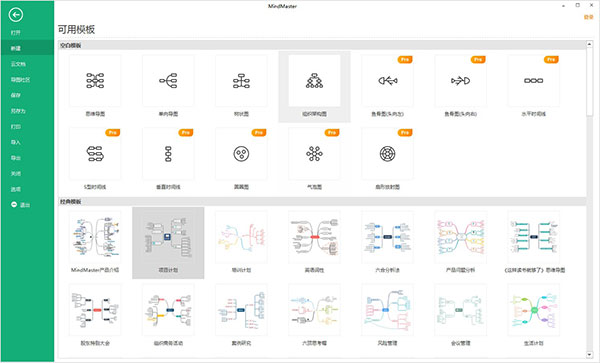The width and height of the screenshot is (600, 363).
Task: Select the S型时间线 S-shaped timeline template
Action: click(95, 154)
